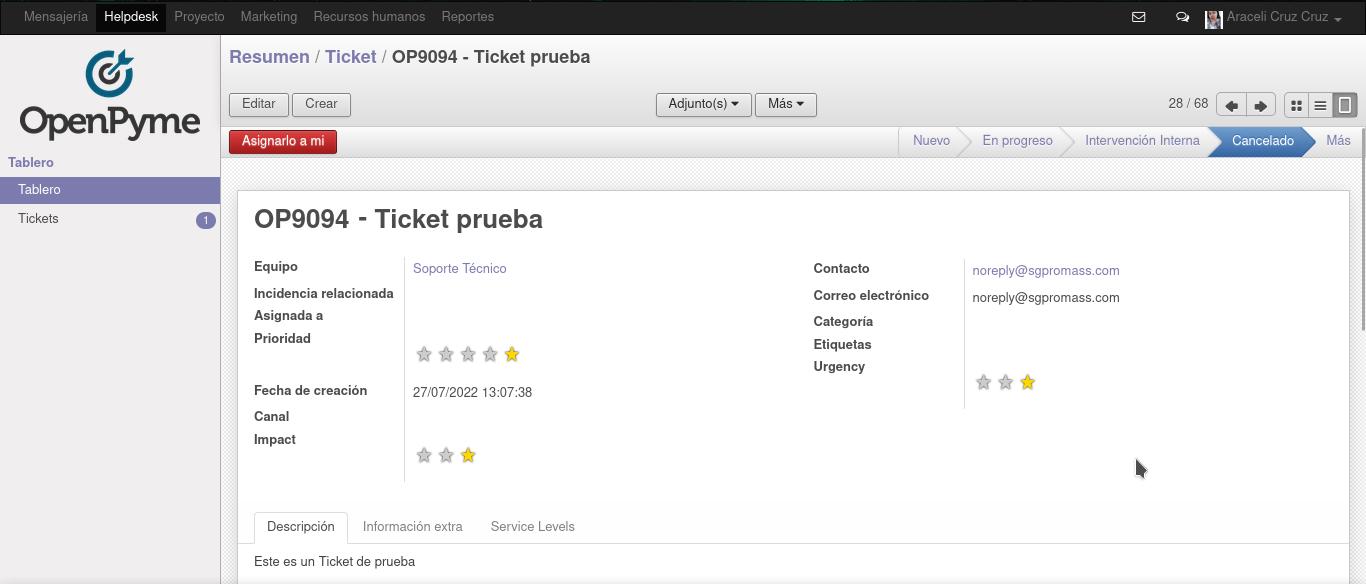Open the conversations chat bubble icon
Viewport: 1366px width, 584px height.
tap(1182, 17)
